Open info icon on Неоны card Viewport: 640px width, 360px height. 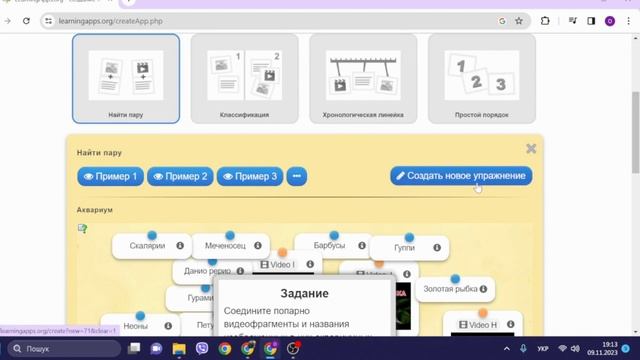[x=168, y=326]
